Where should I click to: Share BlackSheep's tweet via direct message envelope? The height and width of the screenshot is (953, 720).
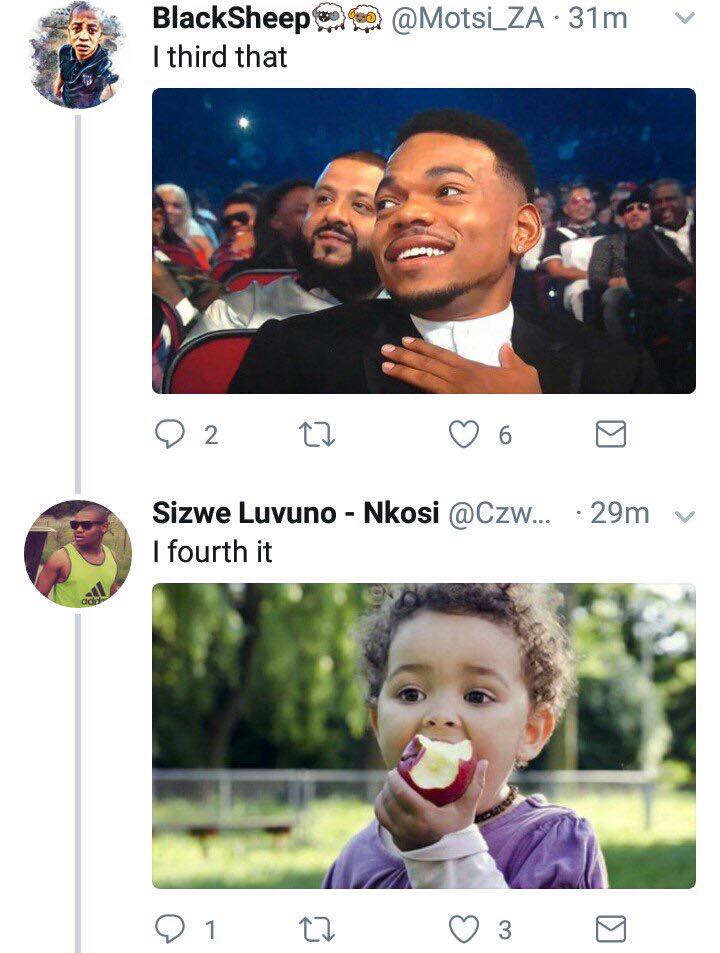click(610, 435)
